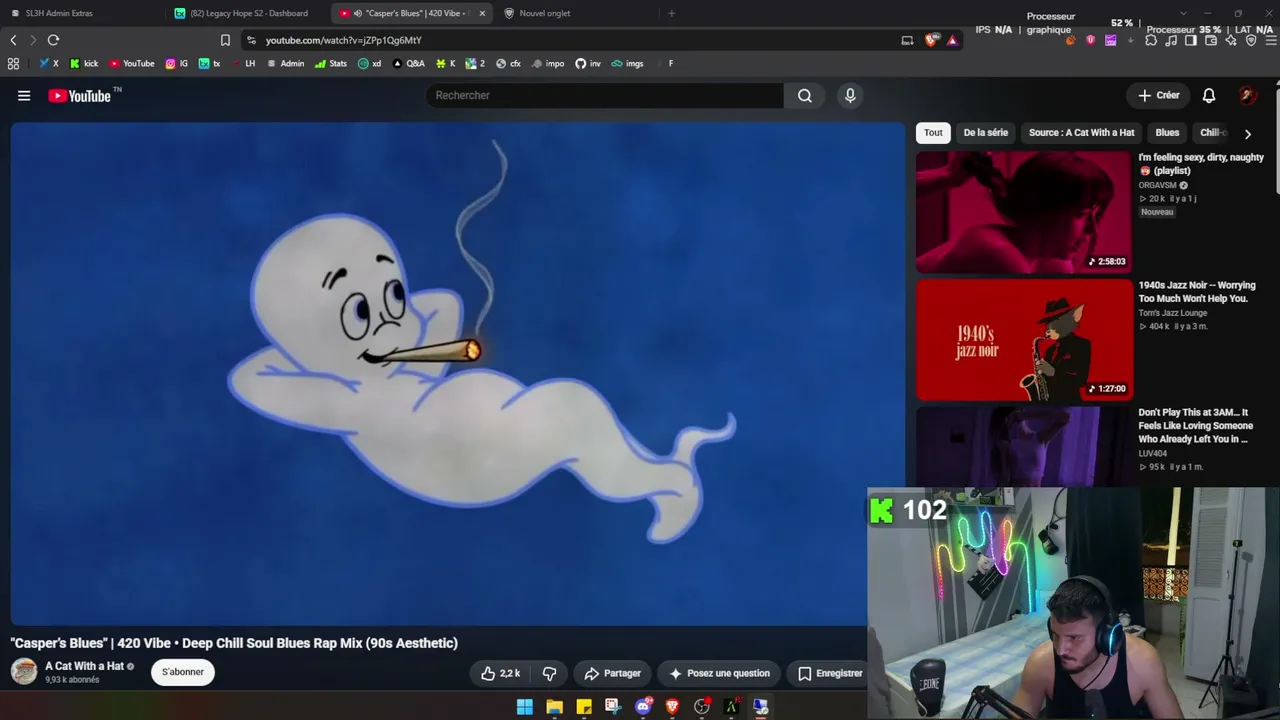Open the Brave Shields lion icon
This screenshot has height=720, width=1280.
tap(932, 40)
